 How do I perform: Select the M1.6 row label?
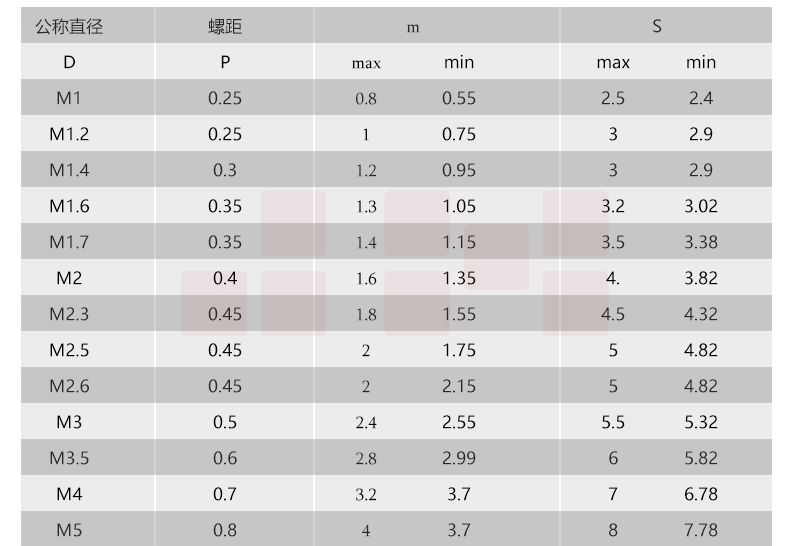tap(69, 206)
